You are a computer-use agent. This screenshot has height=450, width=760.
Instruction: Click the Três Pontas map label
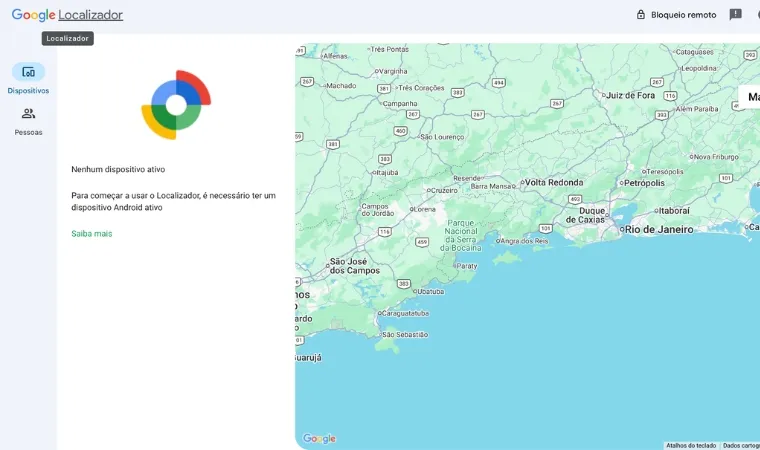coord(390,49)
